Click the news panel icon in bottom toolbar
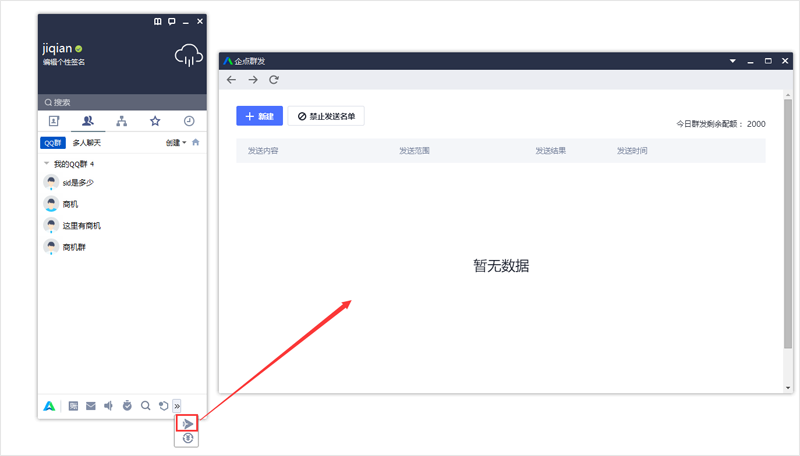Viewport: 800px width, 456px height. (x=73, y=406)
